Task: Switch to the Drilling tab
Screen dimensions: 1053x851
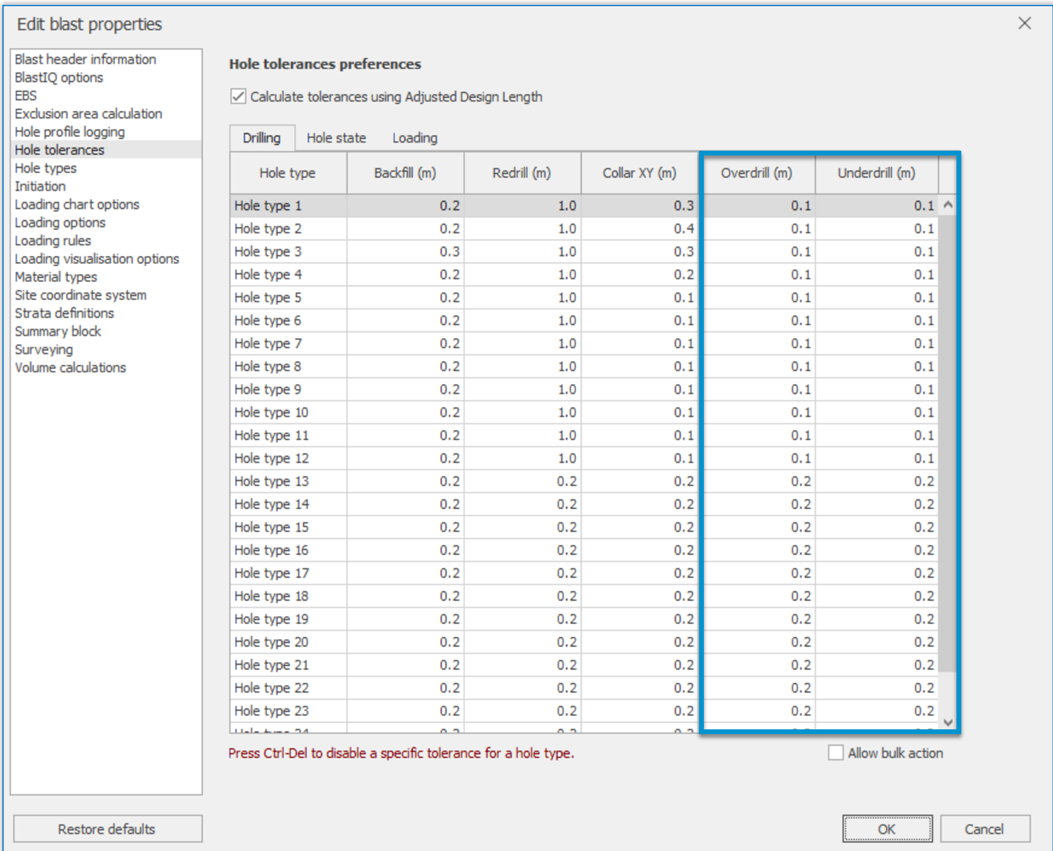Action: click(x=262, y=138)
